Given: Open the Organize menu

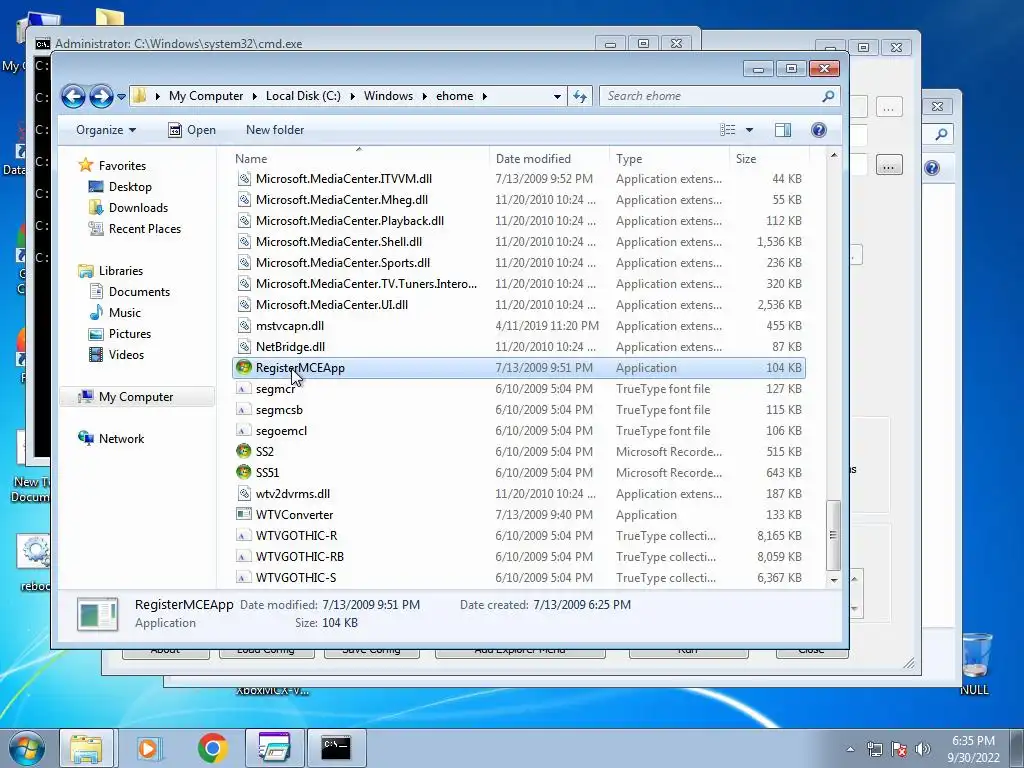Looking at the screenshot, I should click(x=106, y=130).
